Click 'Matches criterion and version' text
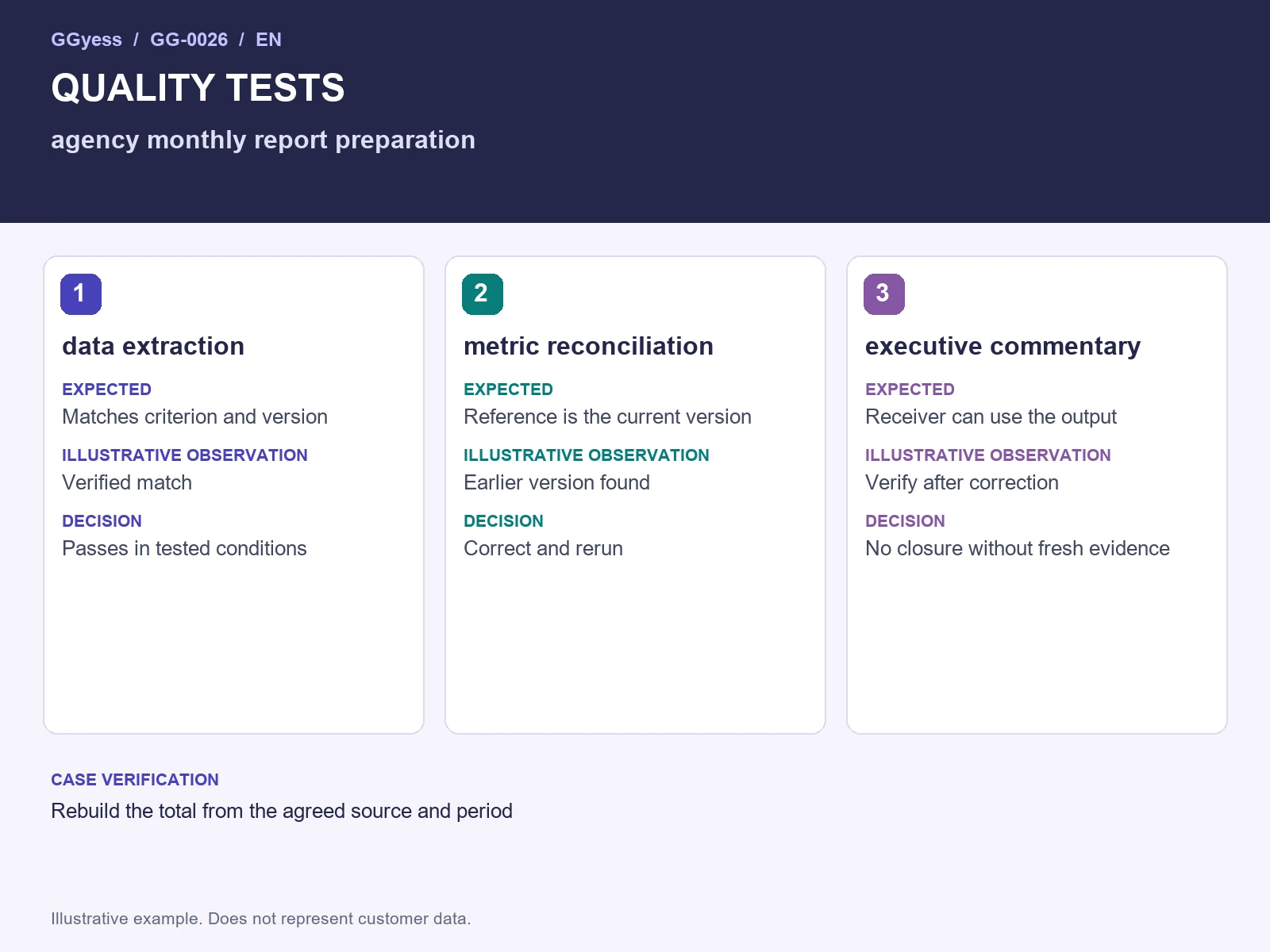Viewport: 1270px width, 952px height. tap(194, 416)
